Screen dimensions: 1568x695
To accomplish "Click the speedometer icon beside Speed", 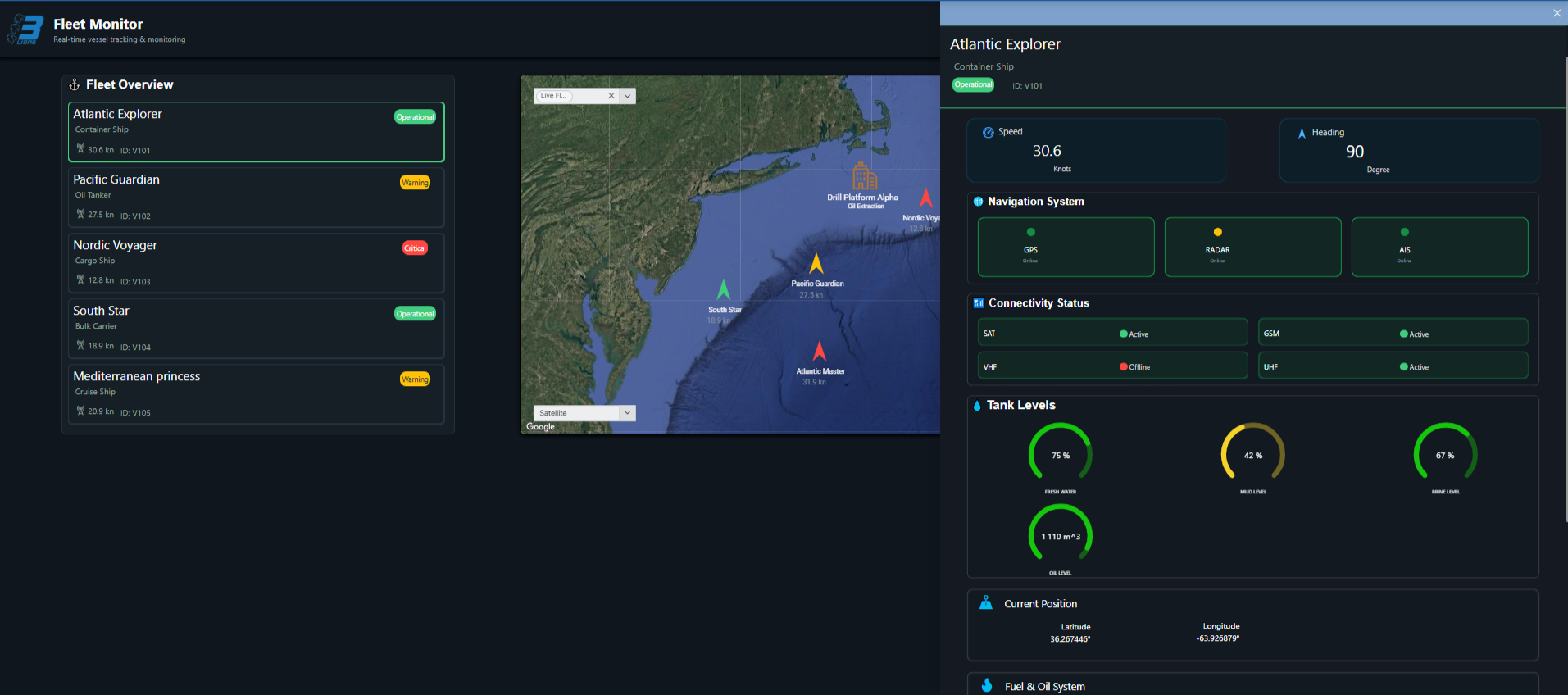I will coord(988,132).
